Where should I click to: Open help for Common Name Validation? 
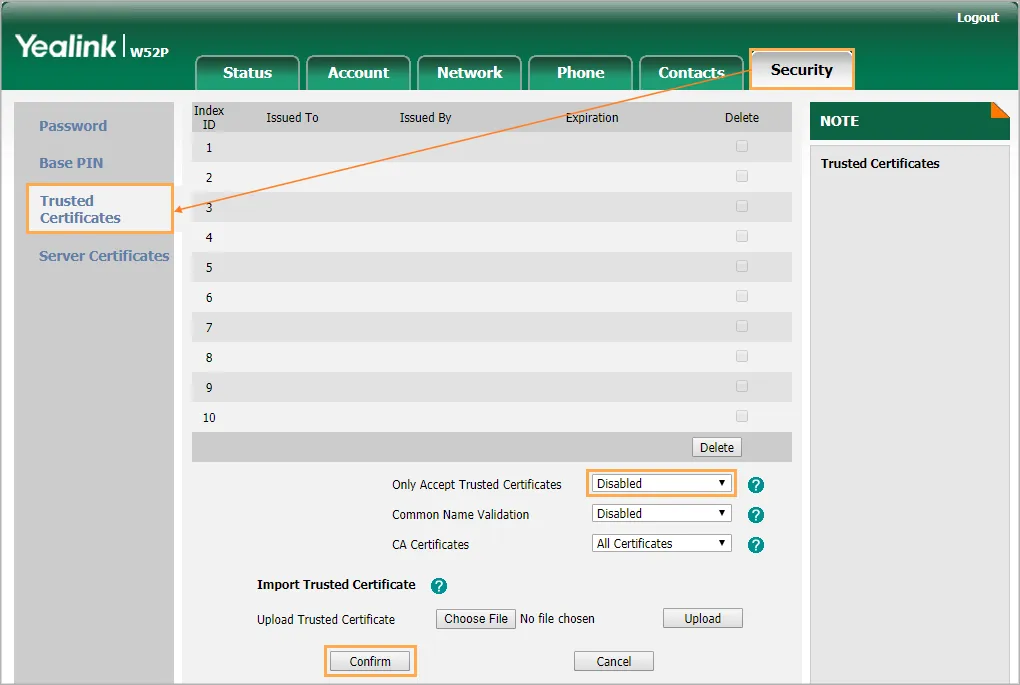pos(755,515)
